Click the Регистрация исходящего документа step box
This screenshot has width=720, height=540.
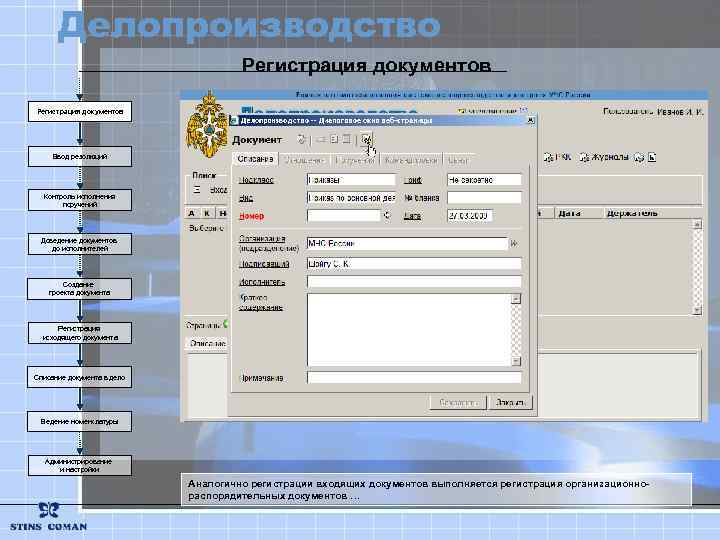point(80,333)
